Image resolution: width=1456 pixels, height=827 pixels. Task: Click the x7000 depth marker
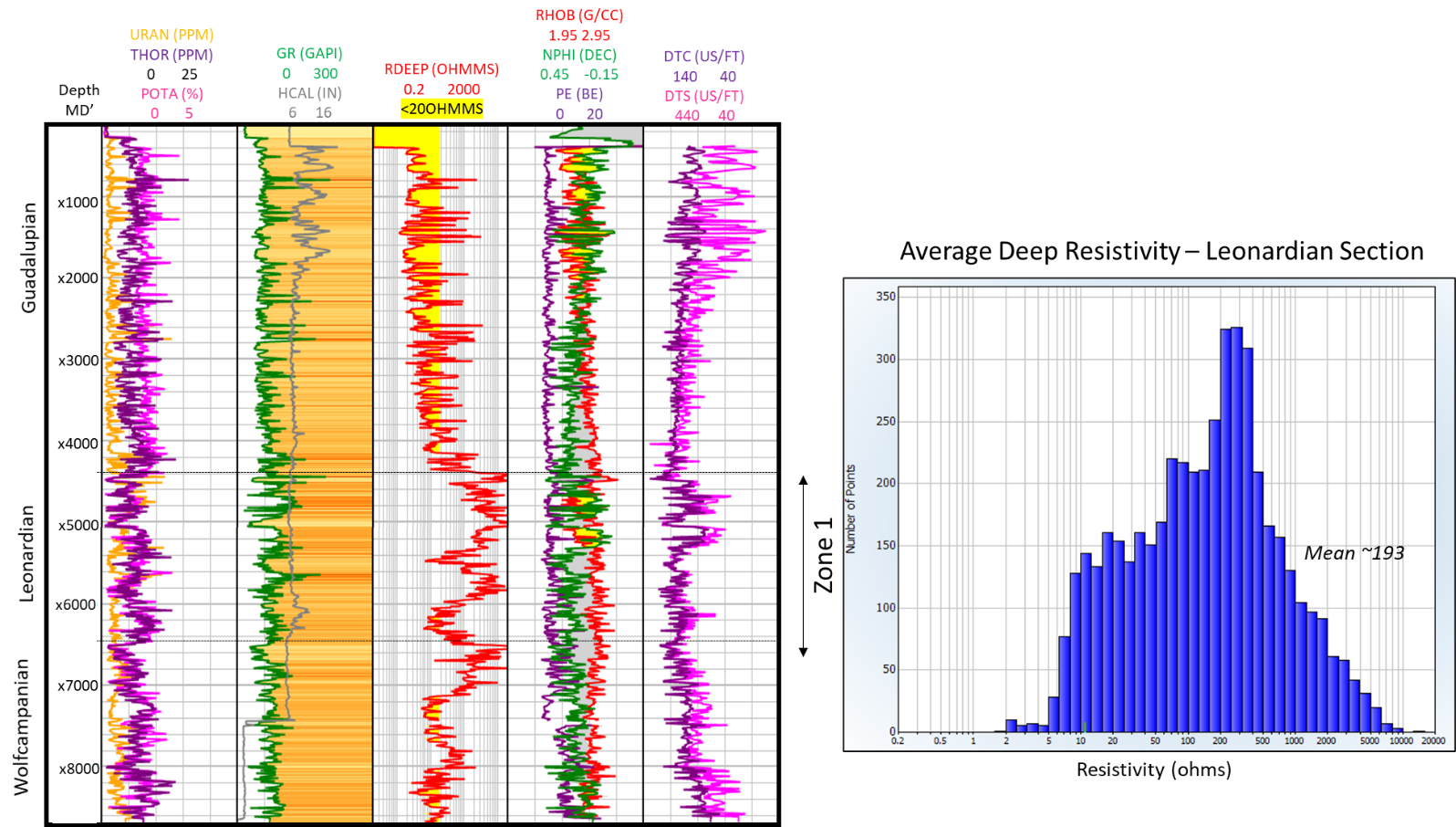pos(78,686)
